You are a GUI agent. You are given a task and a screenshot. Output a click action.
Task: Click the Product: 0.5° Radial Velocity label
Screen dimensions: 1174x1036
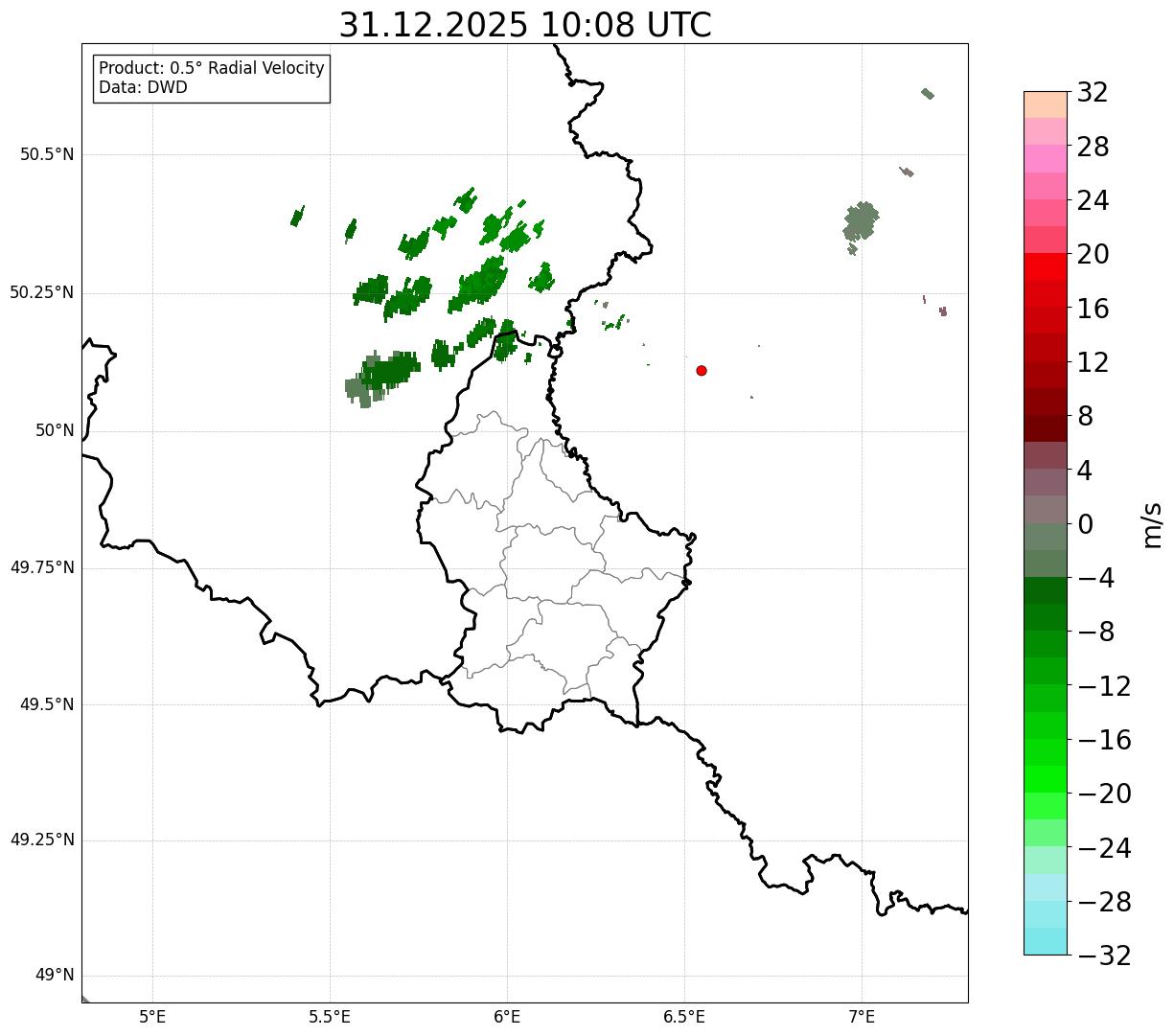(212, 69)
